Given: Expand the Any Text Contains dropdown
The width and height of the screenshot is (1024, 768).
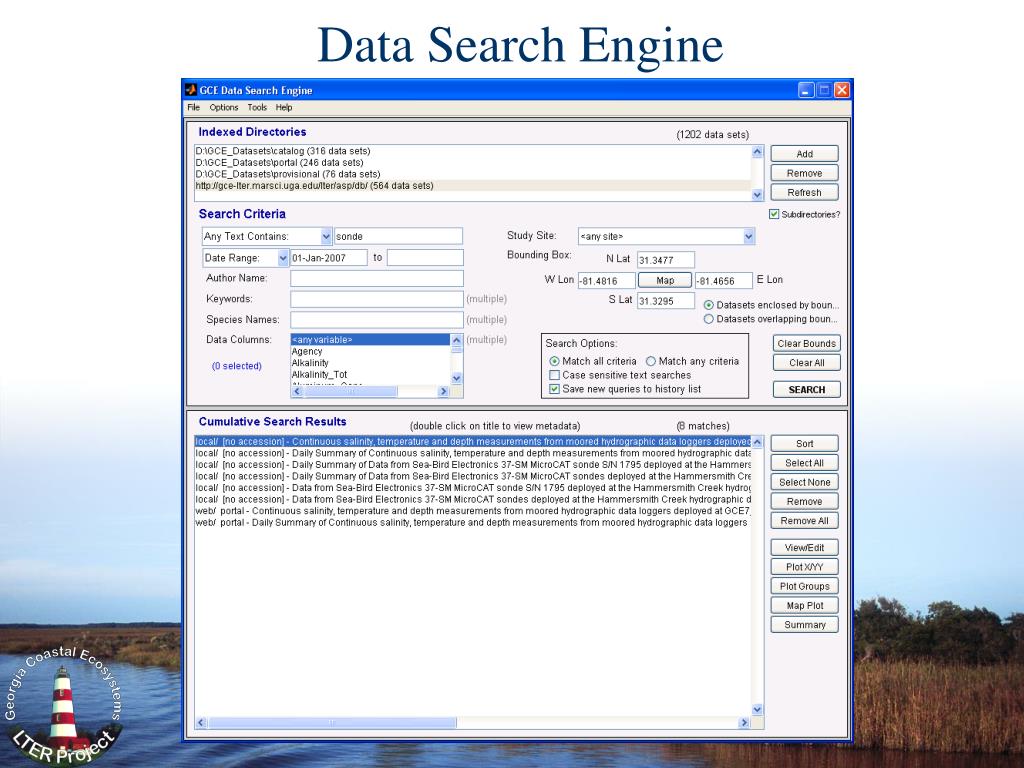Looking at the screenshot, I should click(x=326, y=236).
